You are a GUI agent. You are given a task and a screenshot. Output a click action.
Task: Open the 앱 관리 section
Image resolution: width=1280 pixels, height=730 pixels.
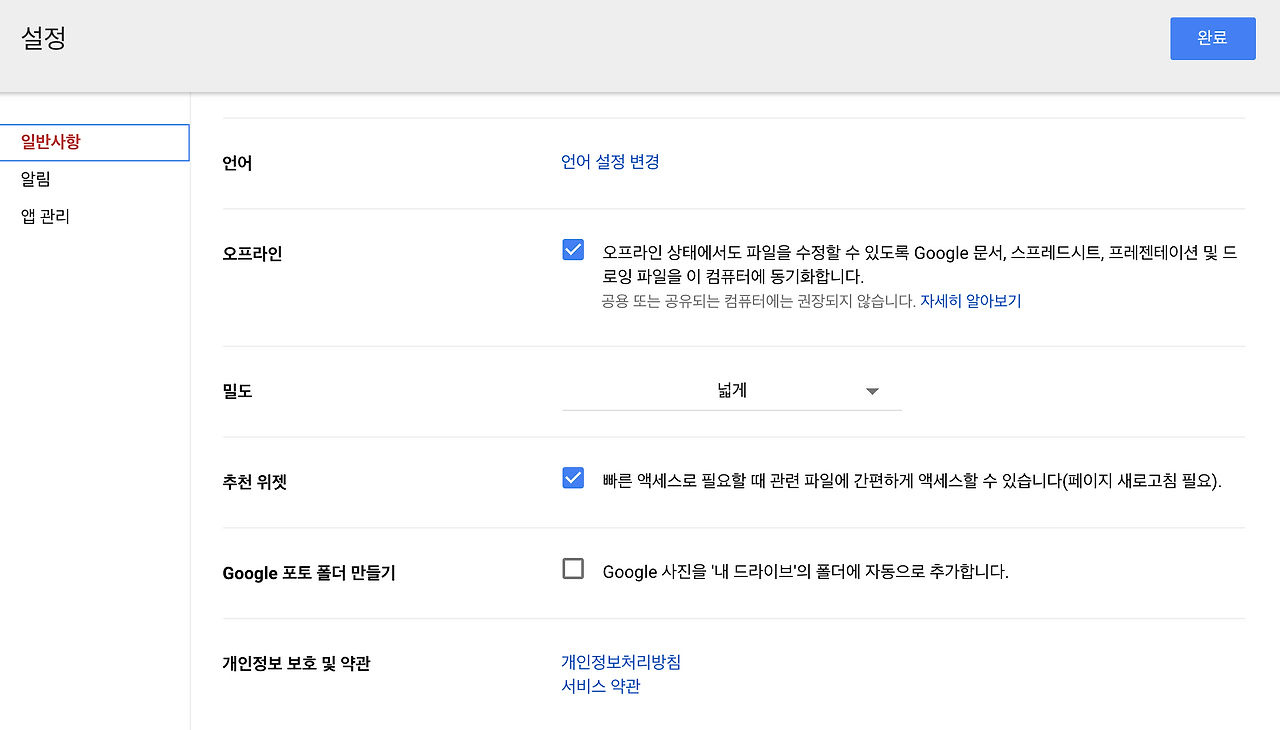click(x=44, y=216)
